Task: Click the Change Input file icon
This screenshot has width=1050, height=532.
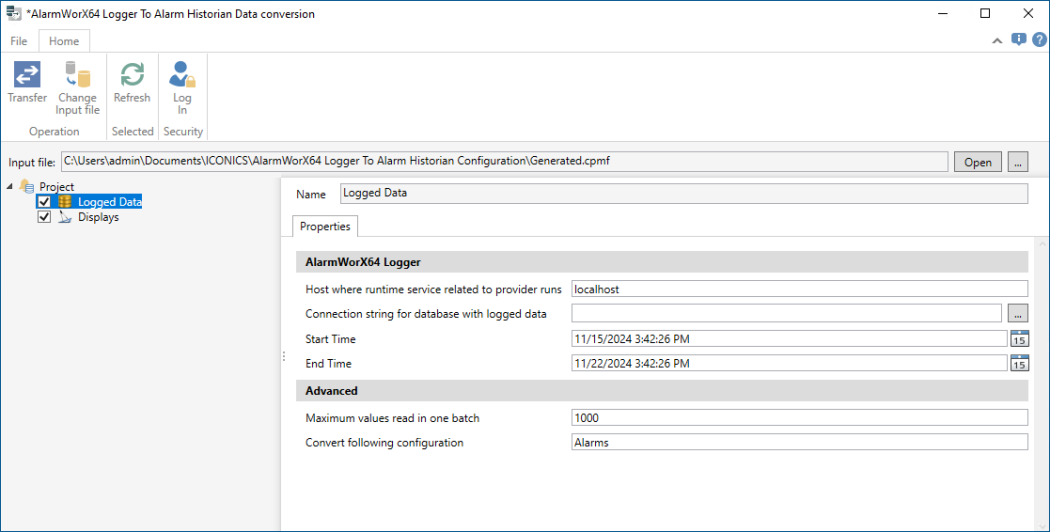Action: coord(77,76)
